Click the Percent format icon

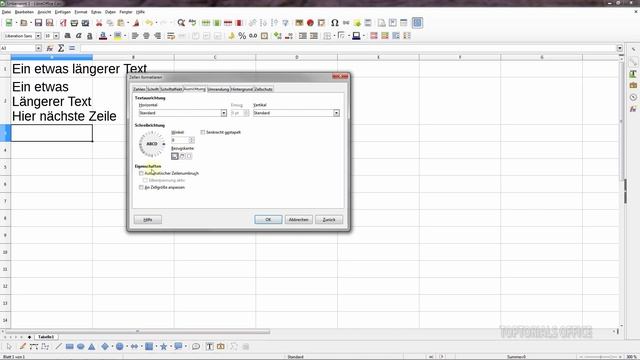[x=242, y=36]
